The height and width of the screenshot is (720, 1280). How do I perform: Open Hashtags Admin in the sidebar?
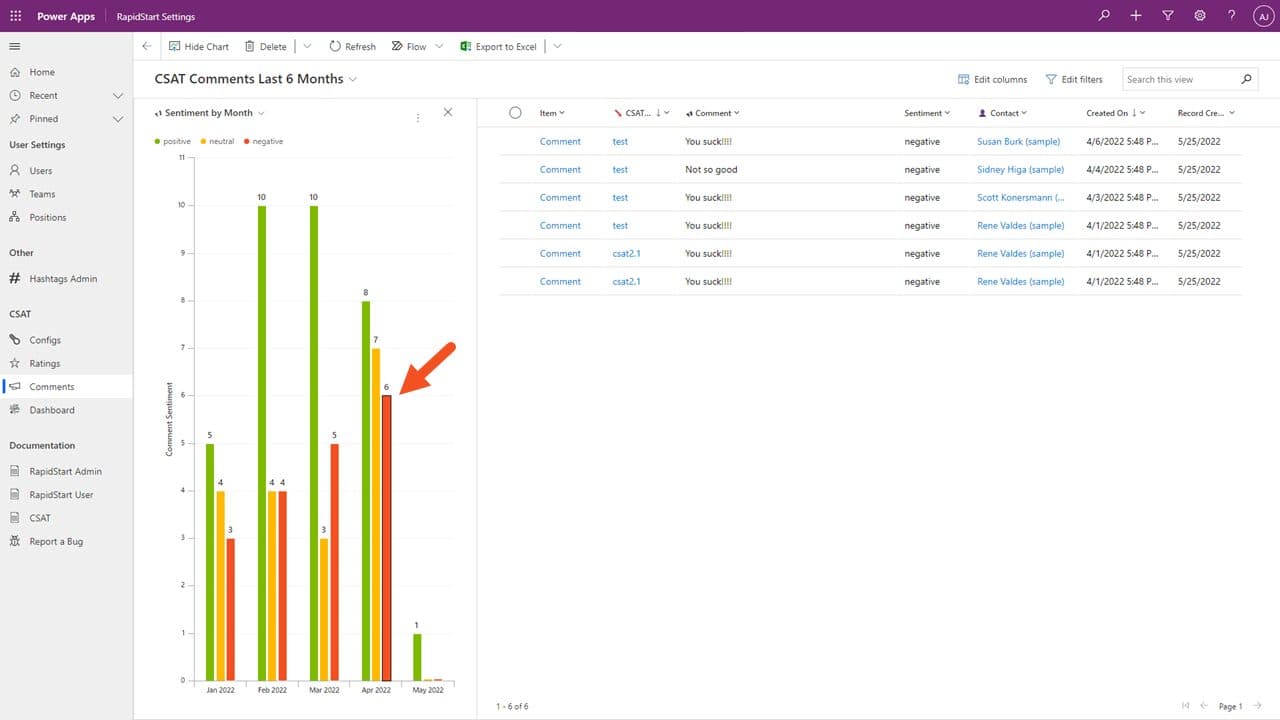63,279
